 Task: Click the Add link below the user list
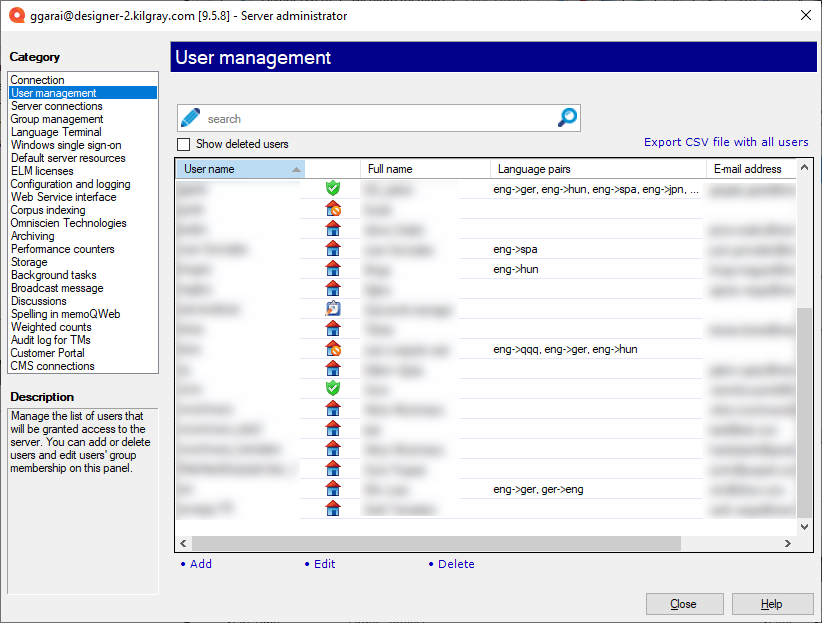[201, 564]
